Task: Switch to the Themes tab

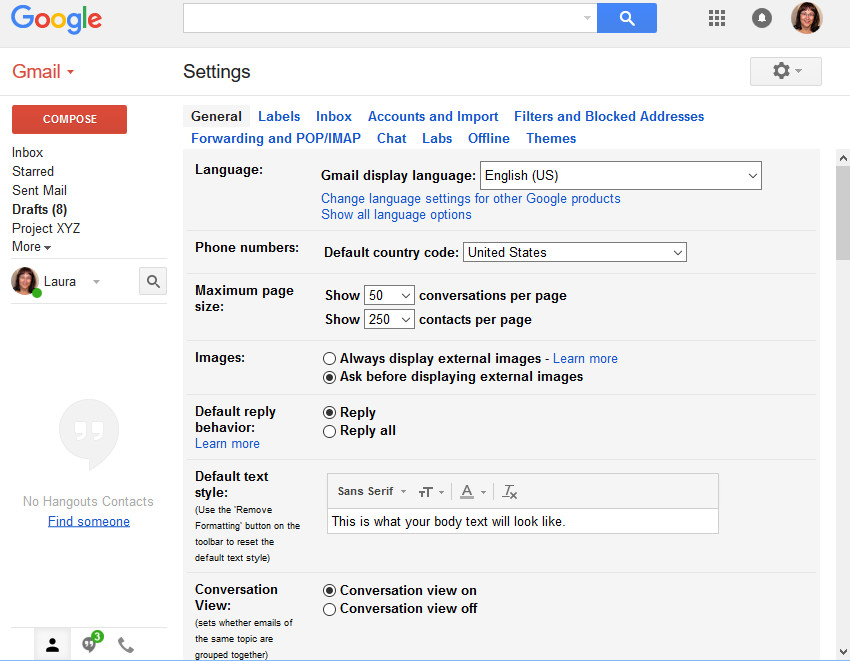Action: 551,138
